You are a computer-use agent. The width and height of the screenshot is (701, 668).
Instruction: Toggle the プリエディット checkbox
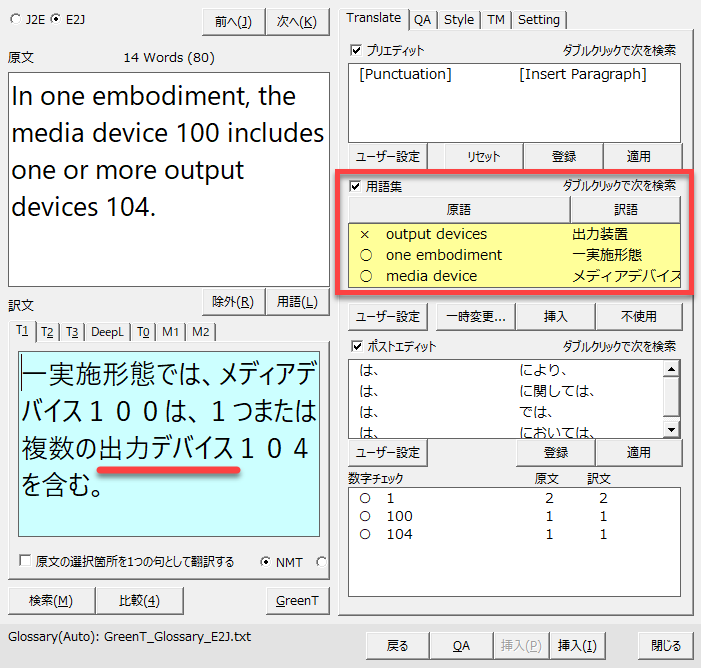click(356, 50)
